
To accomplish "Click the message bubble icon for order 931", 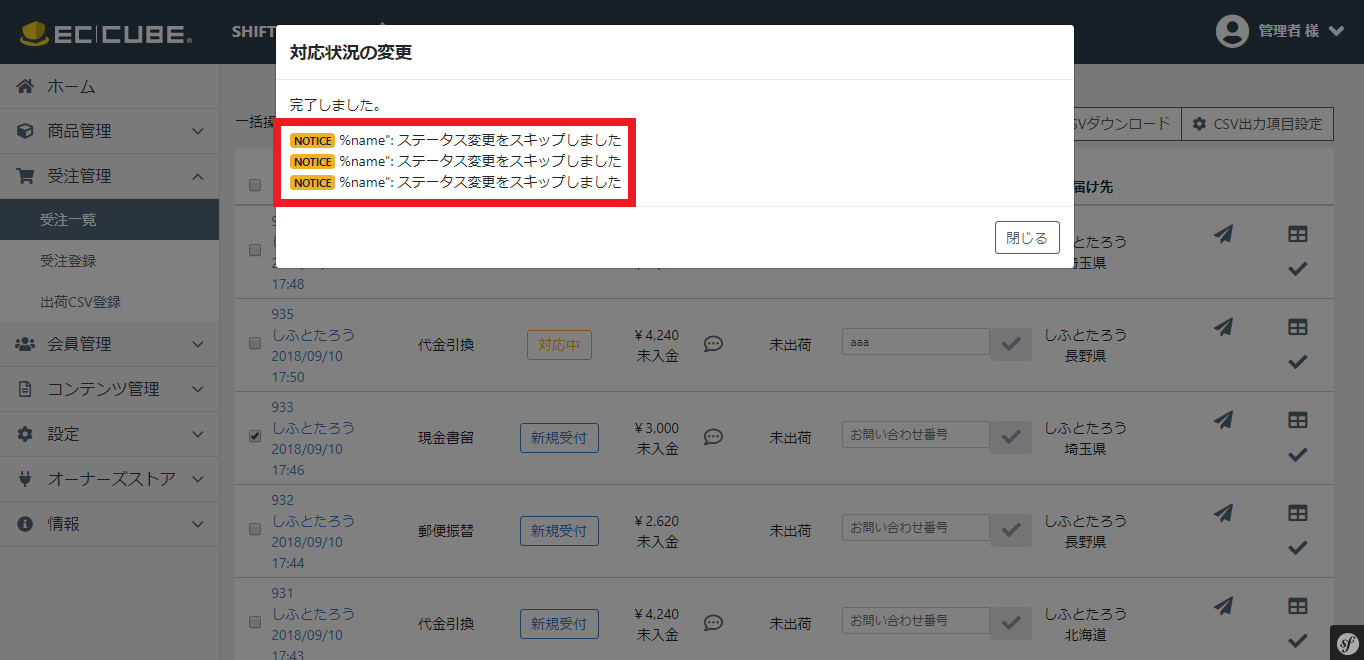I will coord(713,623).
